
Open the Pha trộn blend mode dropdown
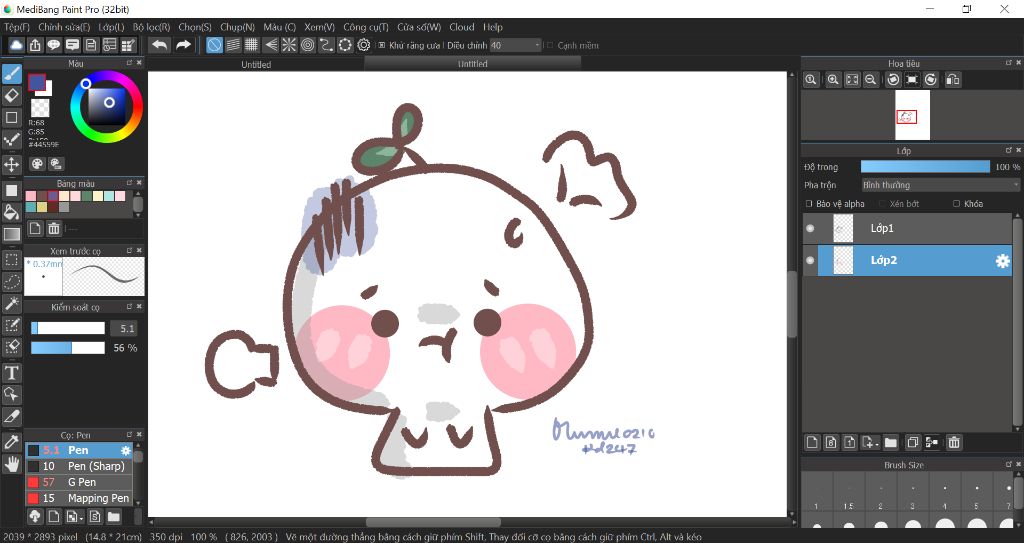click(940, 185)
